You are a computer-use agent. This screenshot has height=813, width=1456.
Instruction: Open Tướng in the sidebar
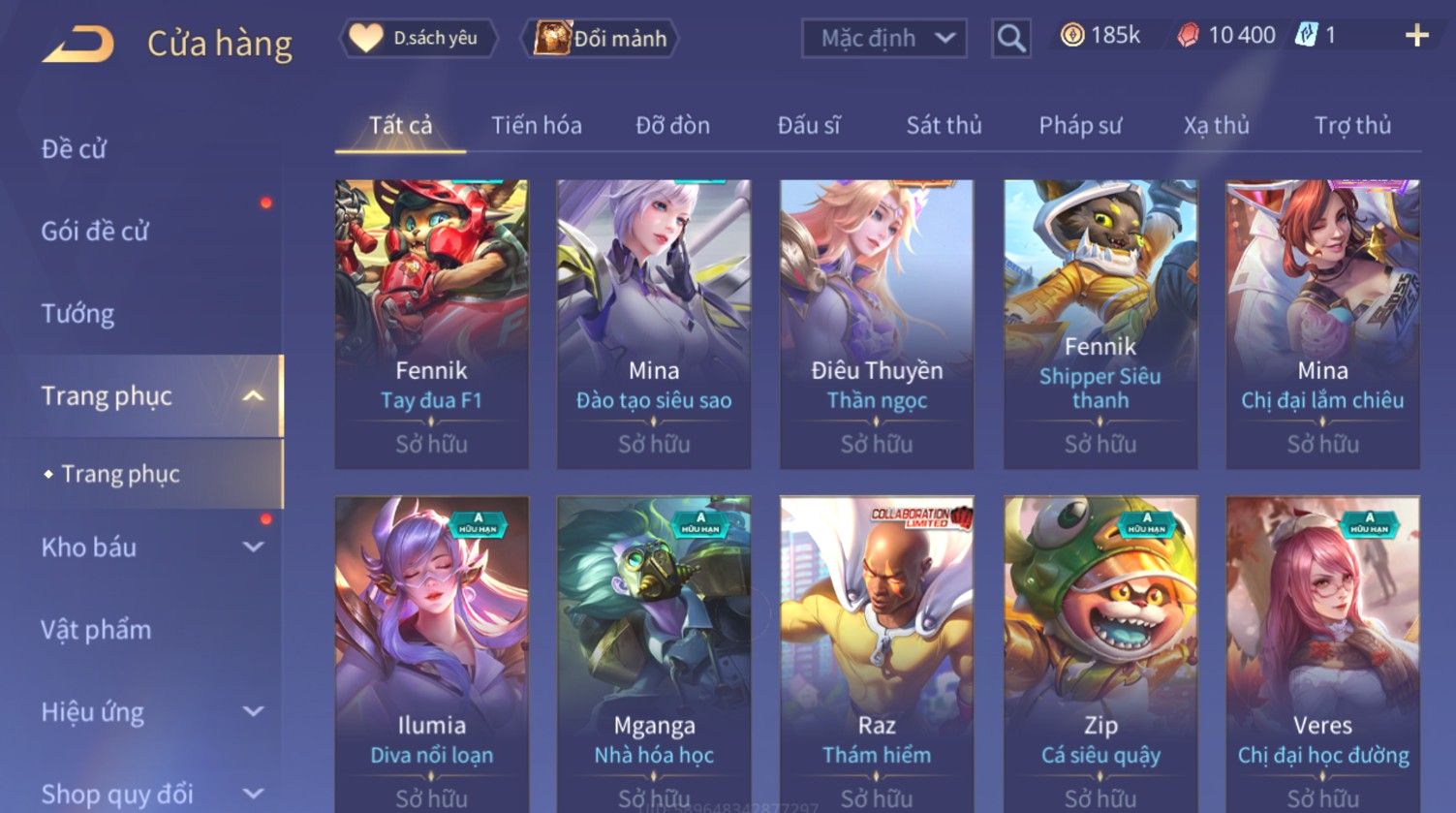coord(77,314)
